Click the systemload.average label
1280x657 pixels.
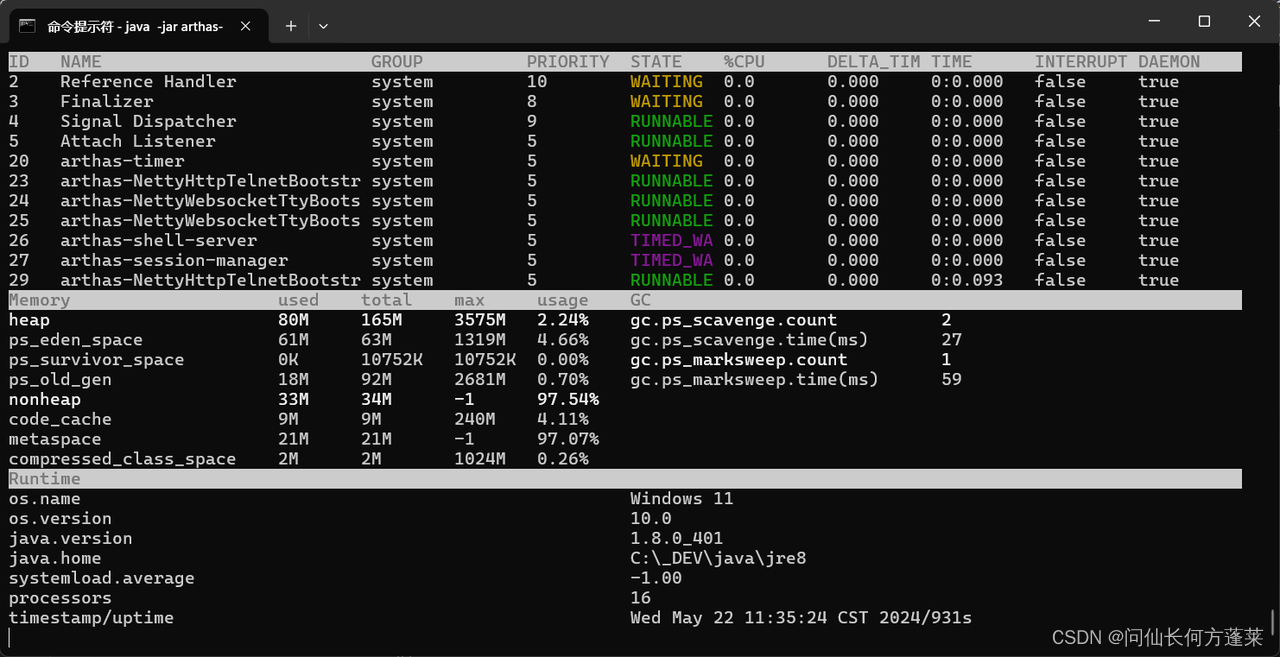click(102, 578)
